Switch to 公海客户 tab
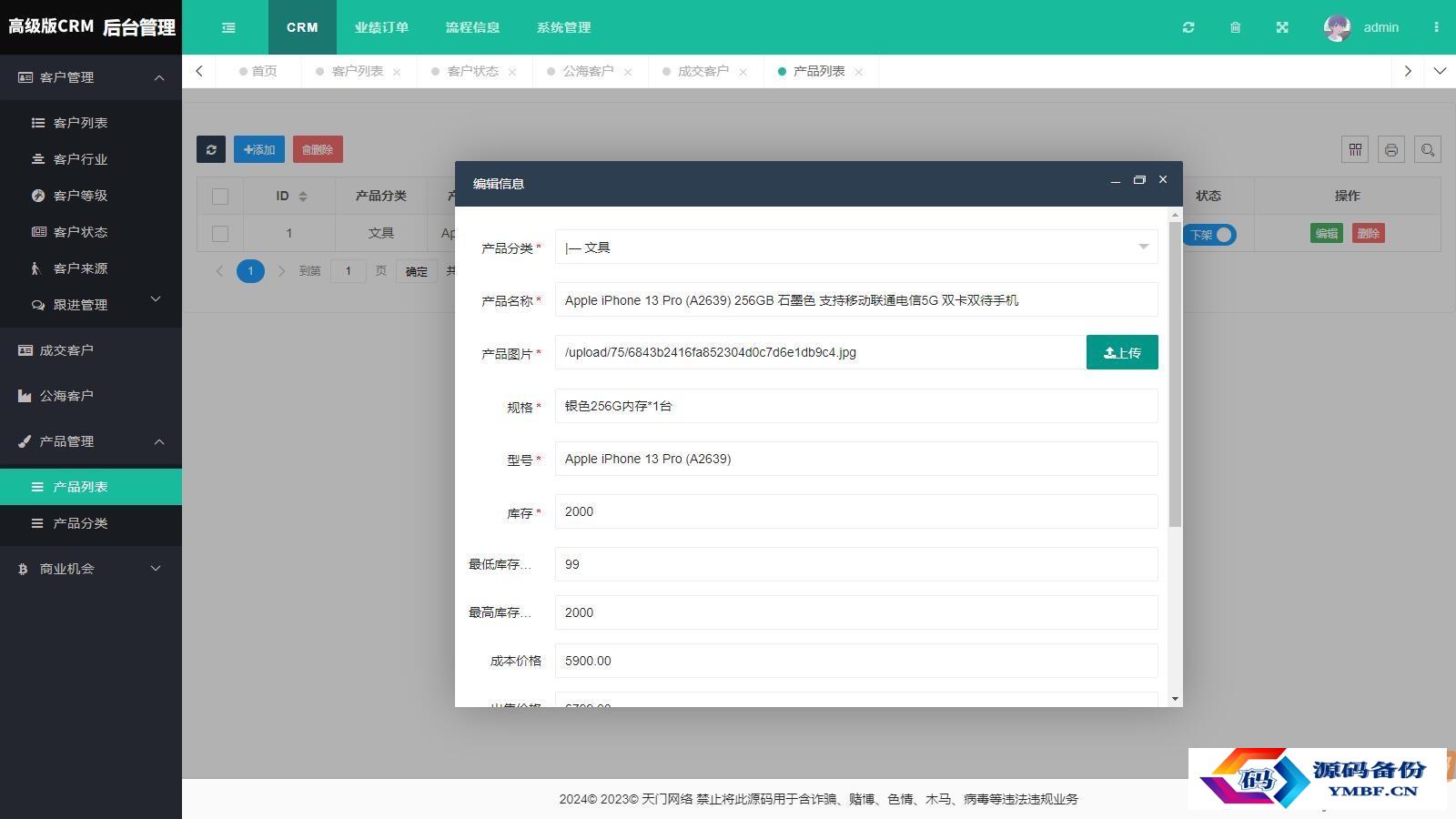 pyautogui.click(x=588, y=71)
